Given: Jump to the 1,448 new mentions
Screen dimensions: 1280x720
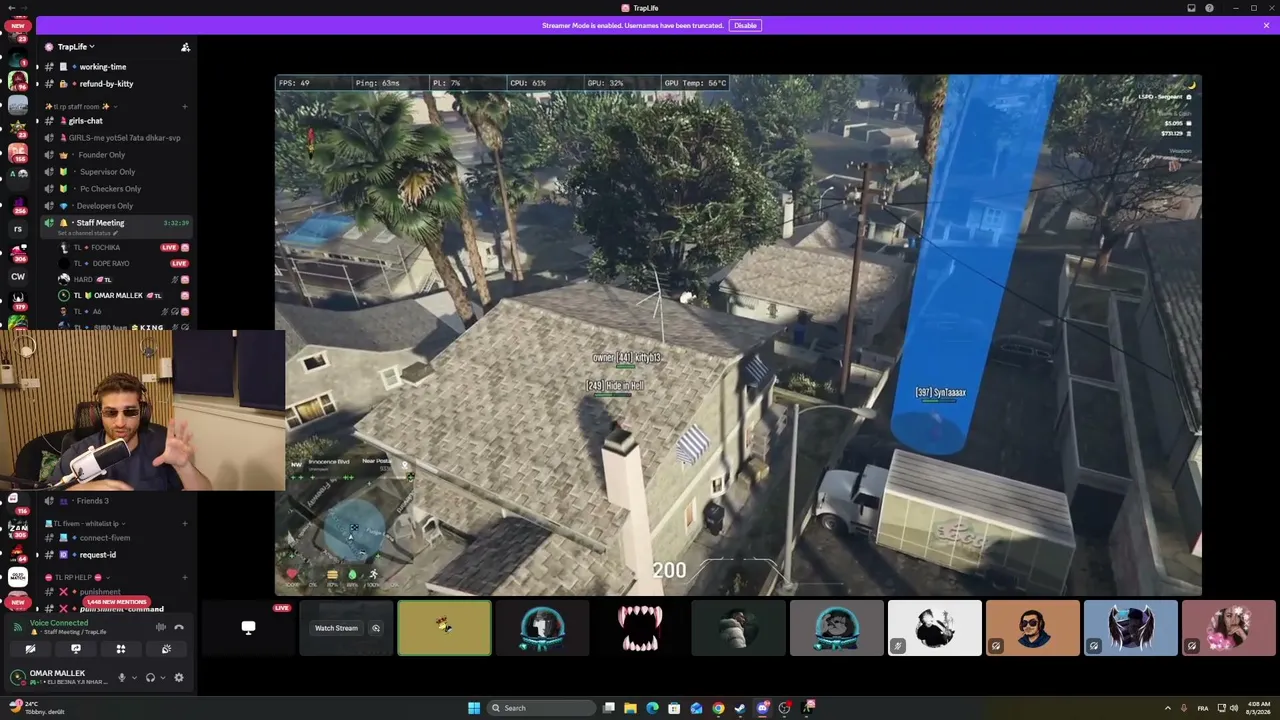Looking at the screenshot, I should click(x=116, y=602).
